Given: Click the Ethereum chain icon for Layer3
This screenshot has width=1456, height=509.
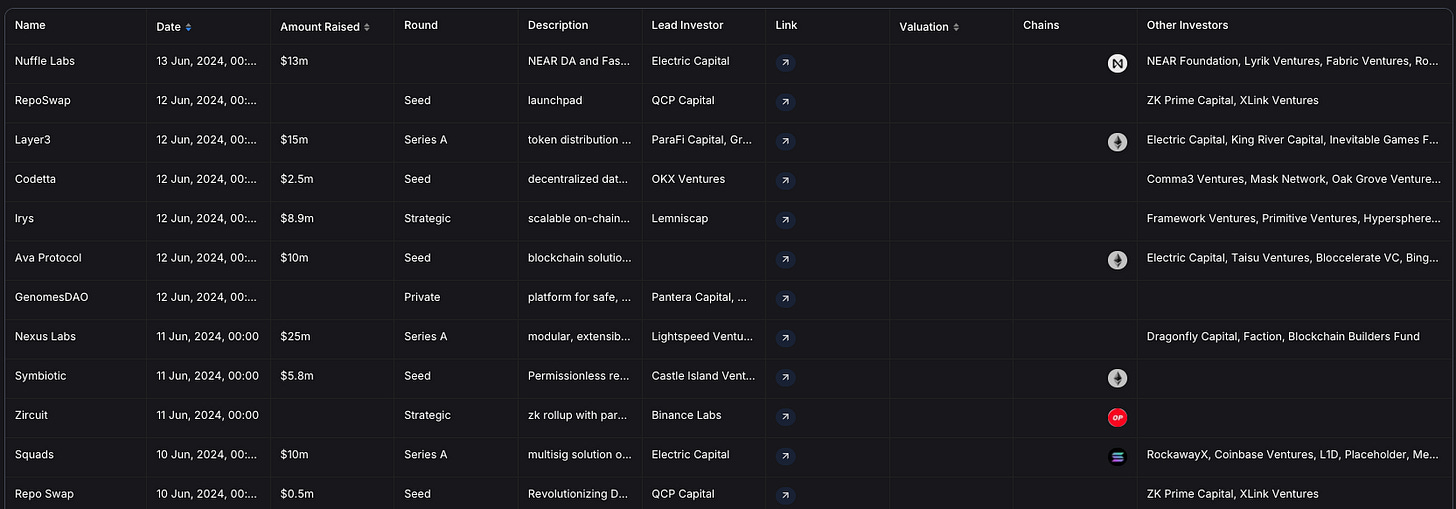Looking at the screenshot, I should (1117, 142).
